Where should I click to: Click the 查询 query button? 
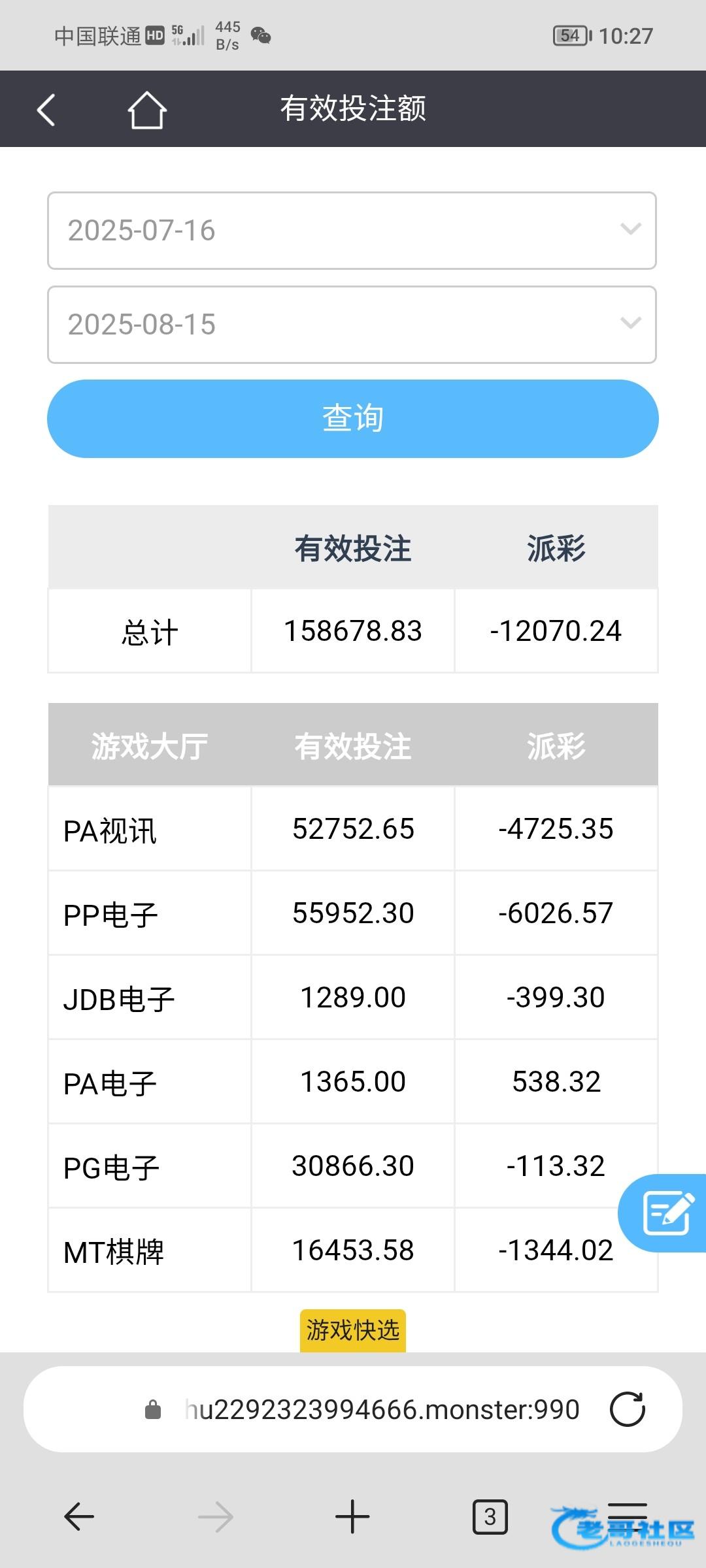352,418
